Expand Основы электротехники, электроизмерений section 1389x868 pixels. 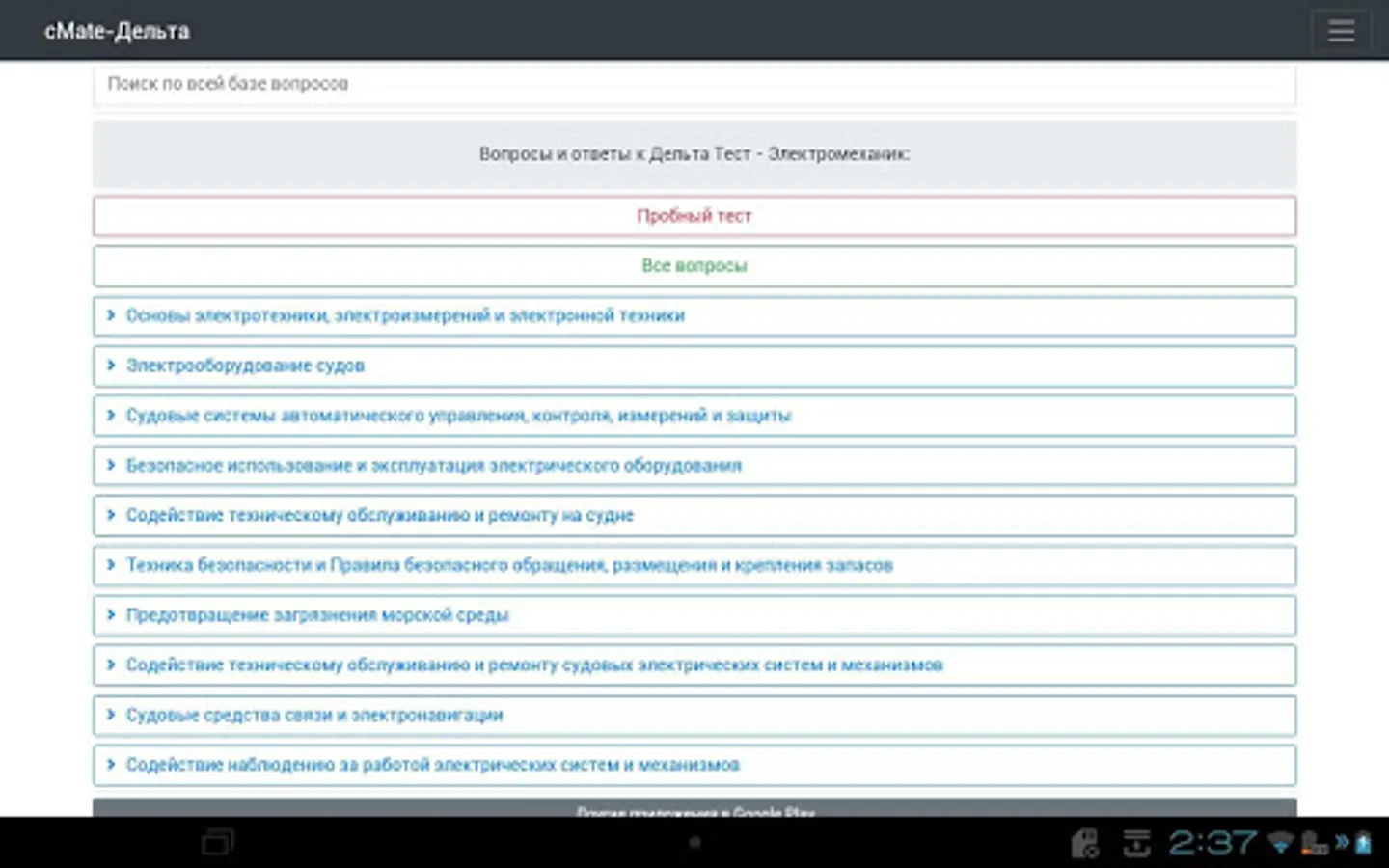[x=694, y=316]
